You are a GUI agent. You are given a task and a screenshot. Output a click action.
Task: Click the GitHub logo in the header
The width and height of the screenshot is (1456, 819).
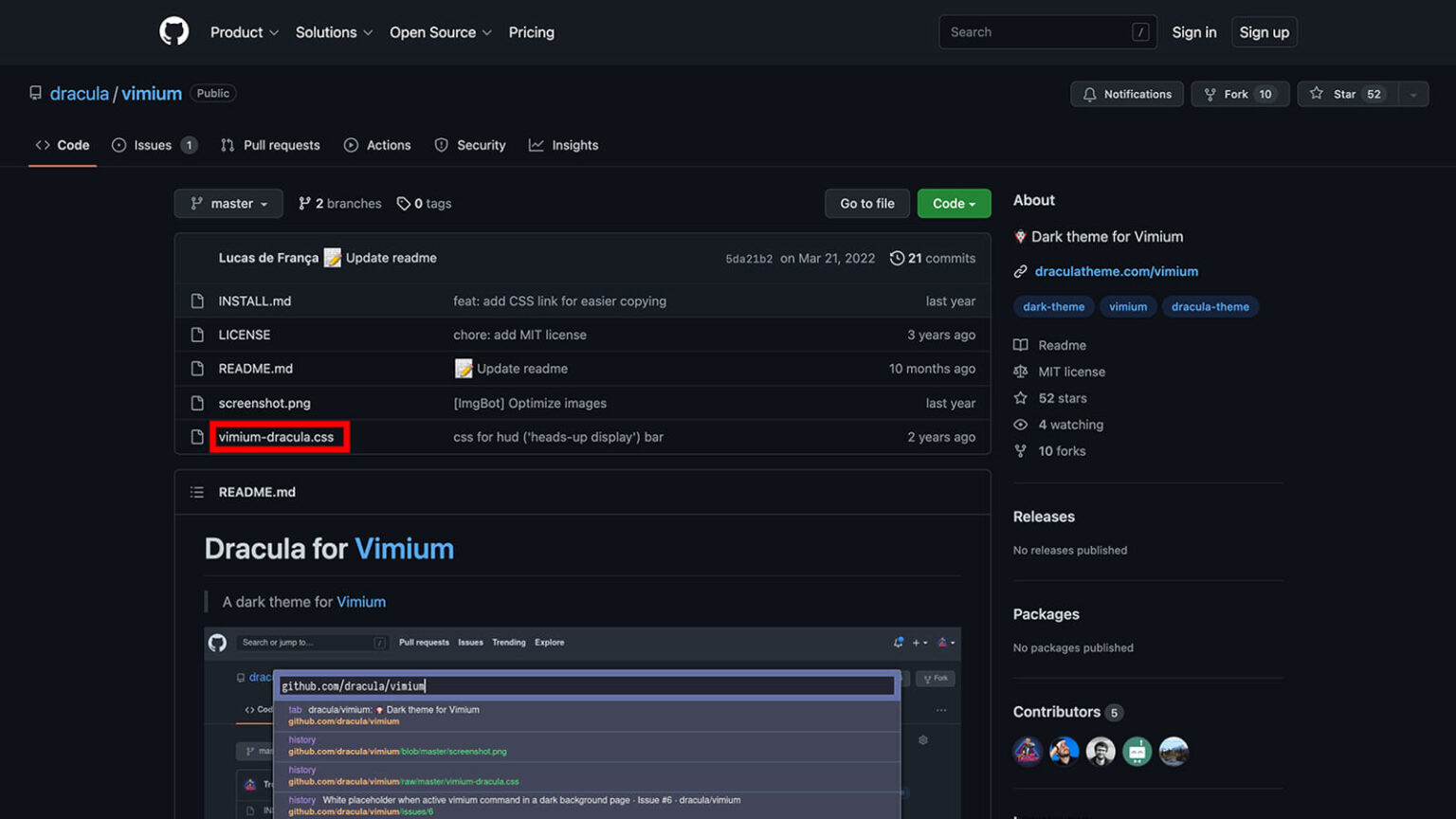[174, 31]
